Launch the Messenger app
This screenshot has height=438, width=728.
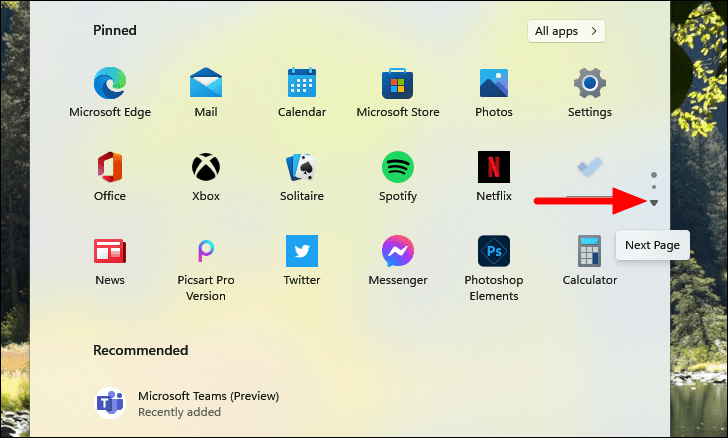[398, 261]
